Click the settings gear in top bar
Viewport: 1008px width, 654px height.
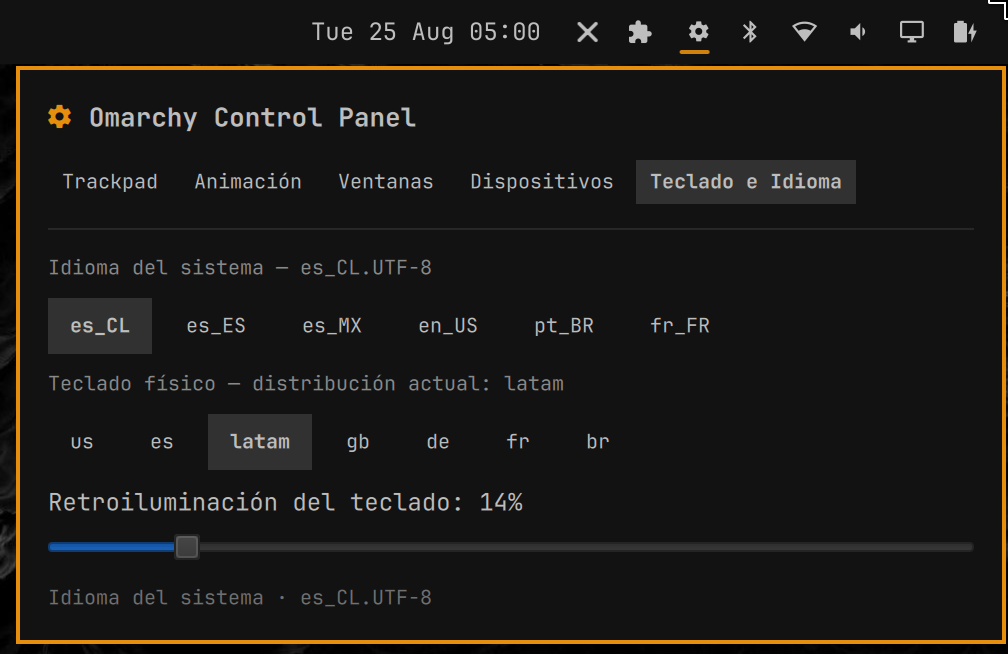coord(698,32)
